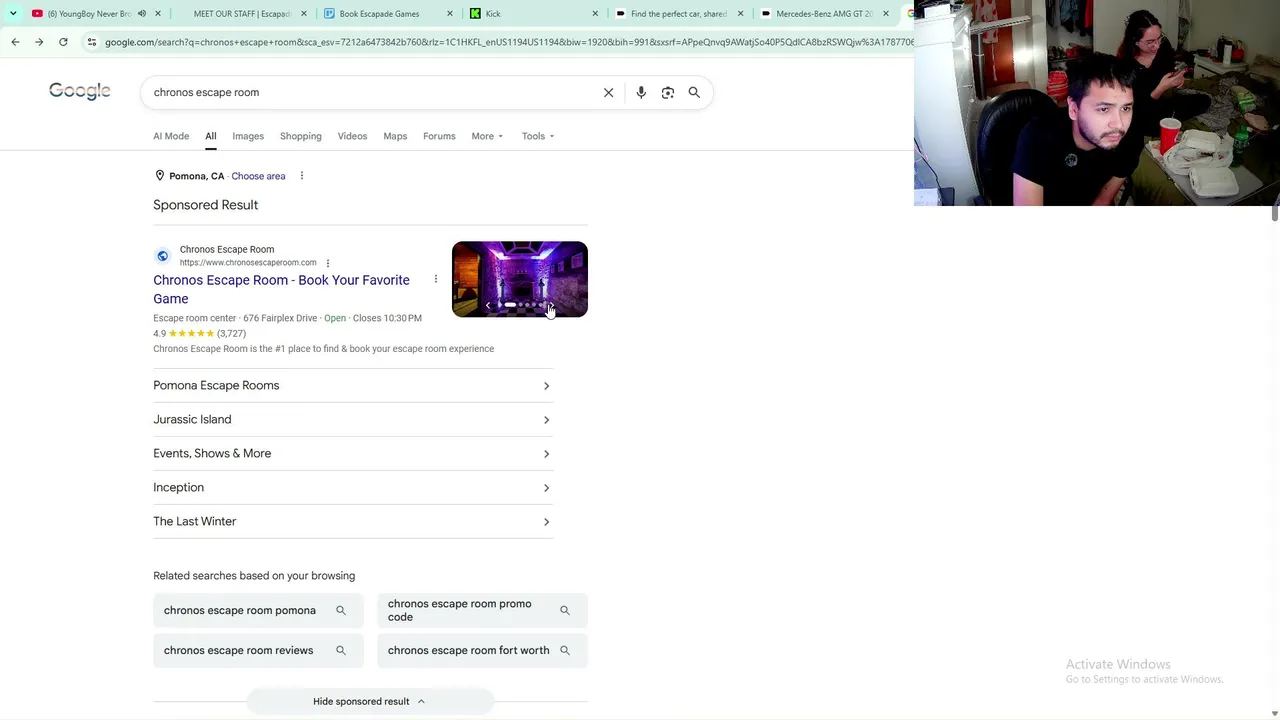The height and width of the screenshot is (720, 1280).
Task: Open search by image with the camera icon
Action: (x=668, y=92)
